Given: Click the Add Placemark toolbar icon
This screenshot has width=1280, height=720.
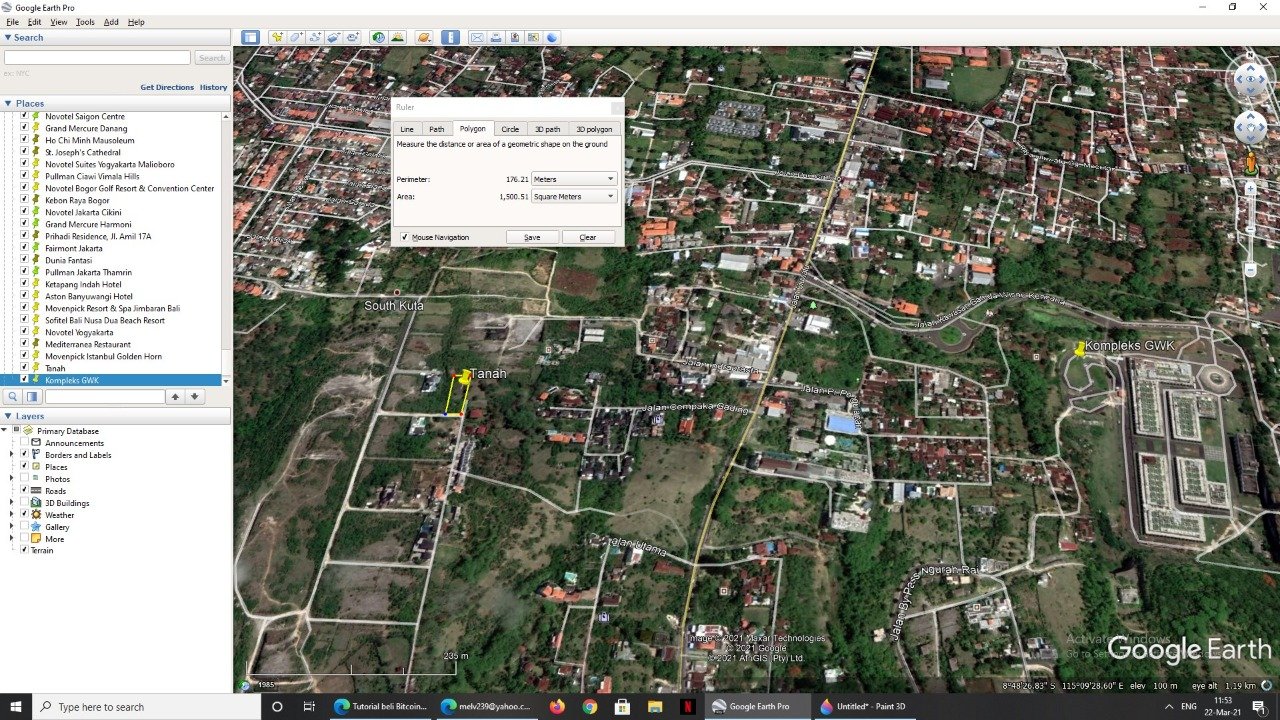Looking at the screenshot, I should [x=277, y=37].
